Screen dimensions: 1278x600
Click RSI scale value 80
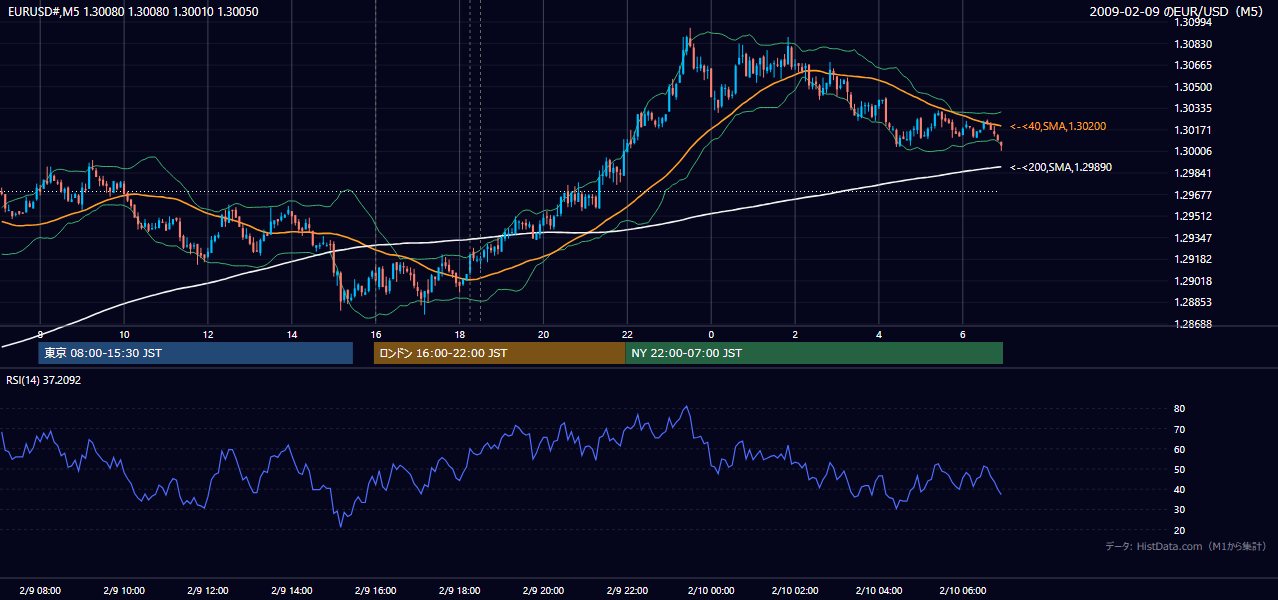coord(1180,409)
